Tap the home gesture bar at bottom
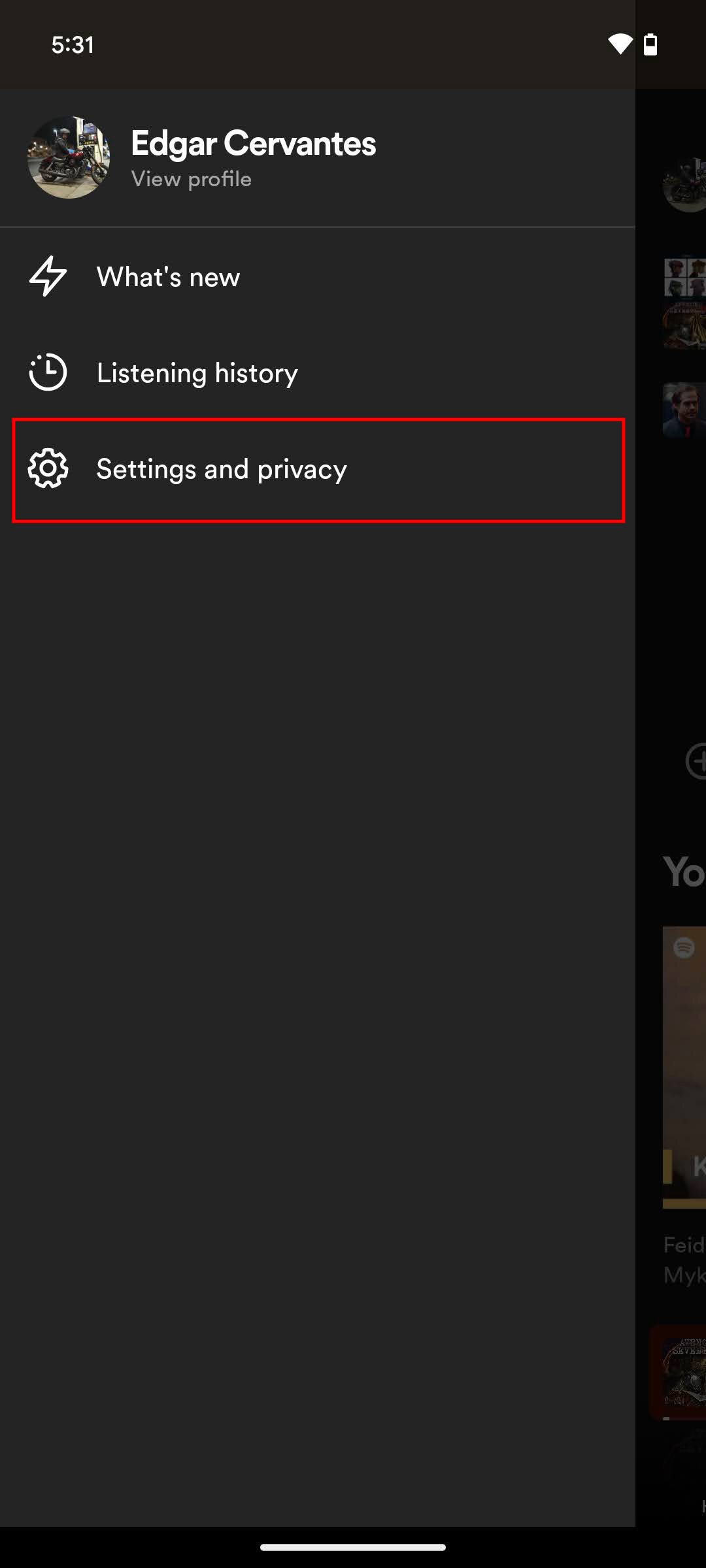The image size is (706, 1568). pos(353,1547)
